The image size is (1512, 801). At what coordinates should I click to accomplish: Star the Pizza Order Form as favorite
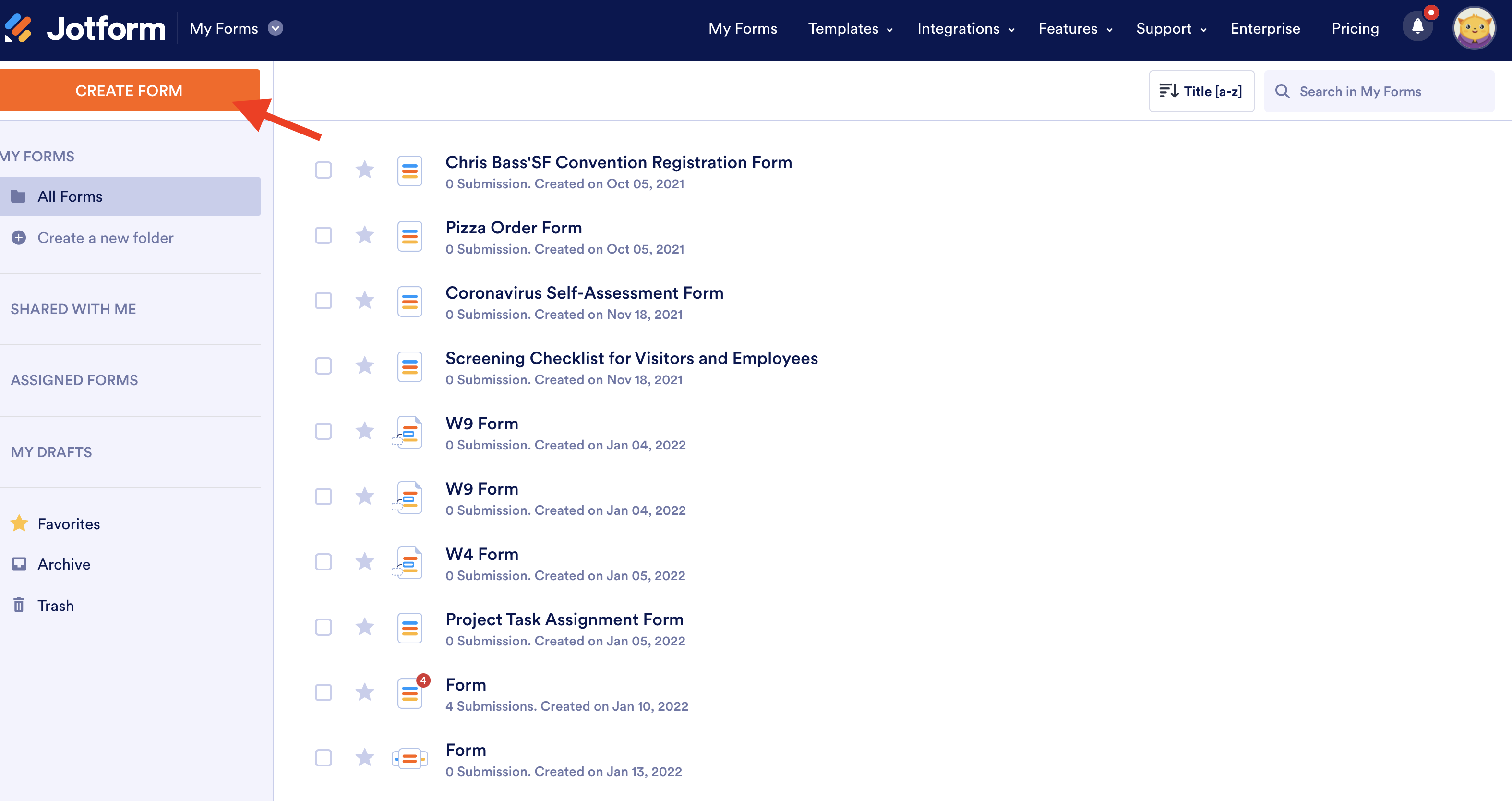coord(364,235)
